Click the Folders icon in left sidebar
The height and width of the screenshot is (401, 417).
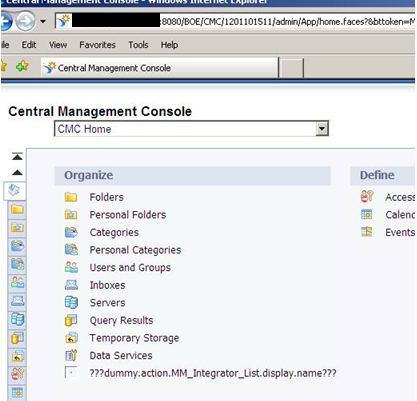click(17, 209)
